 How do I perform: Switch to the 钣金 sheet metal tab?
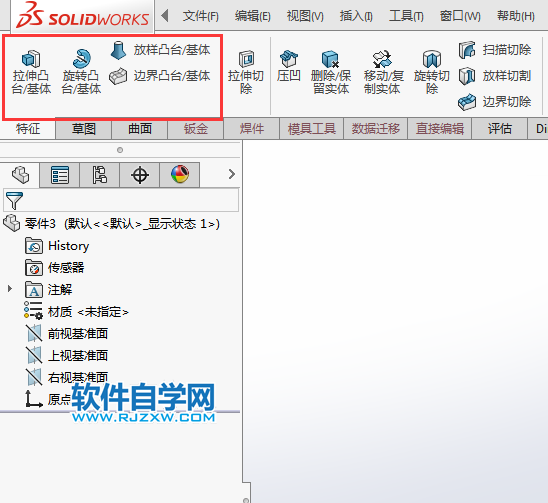coord(196,129)
